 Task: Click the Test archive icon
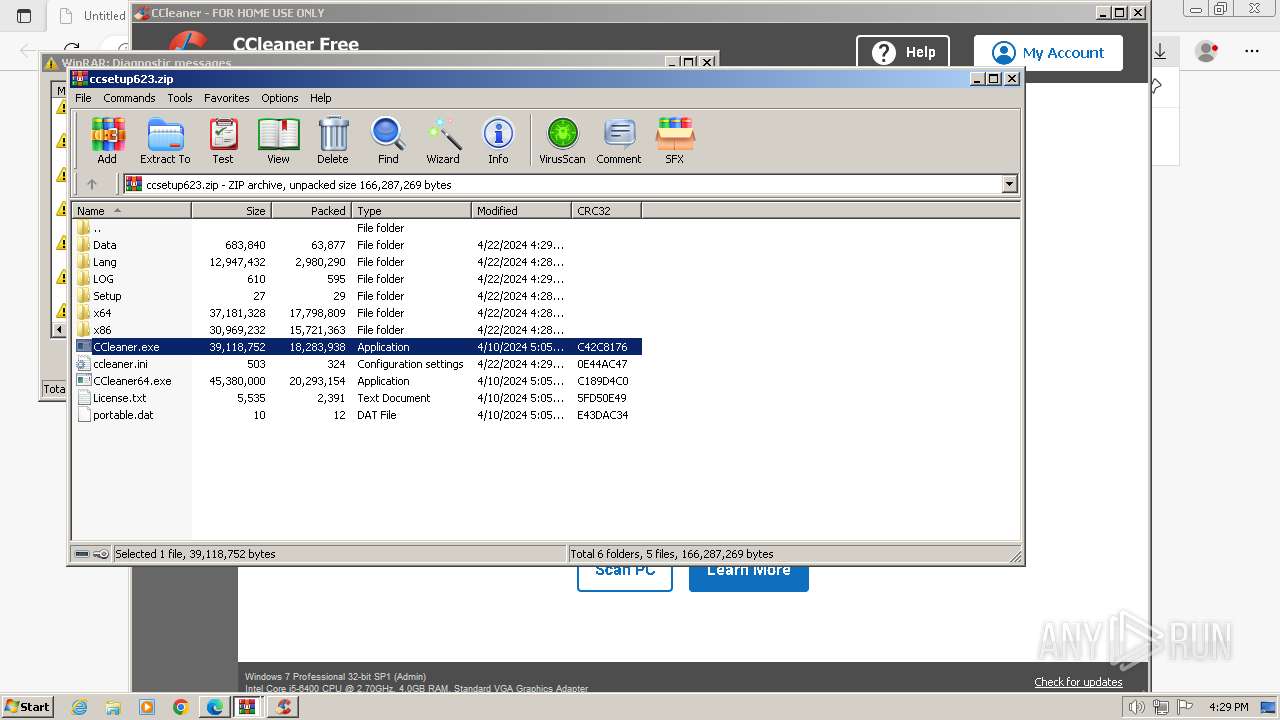(223, 141)
